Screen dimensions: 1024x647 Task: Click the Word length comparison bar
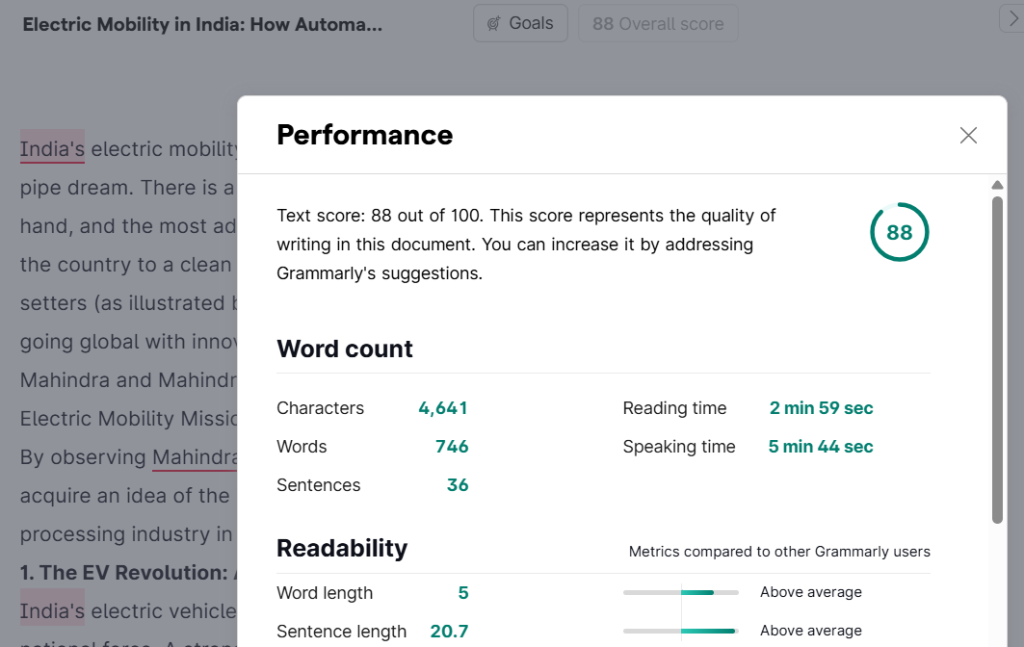point(680,592)
